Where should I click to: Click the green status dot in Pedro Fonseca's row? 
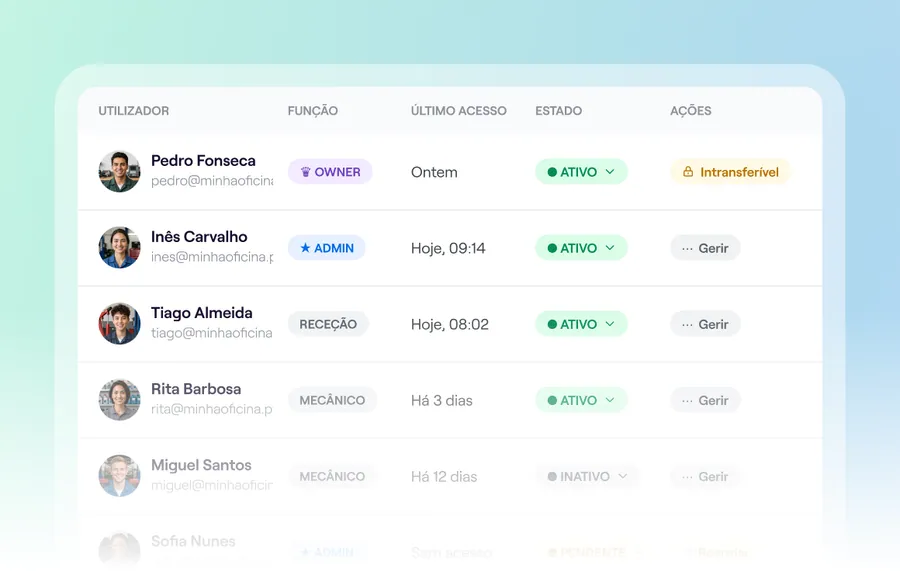[552, 172]
